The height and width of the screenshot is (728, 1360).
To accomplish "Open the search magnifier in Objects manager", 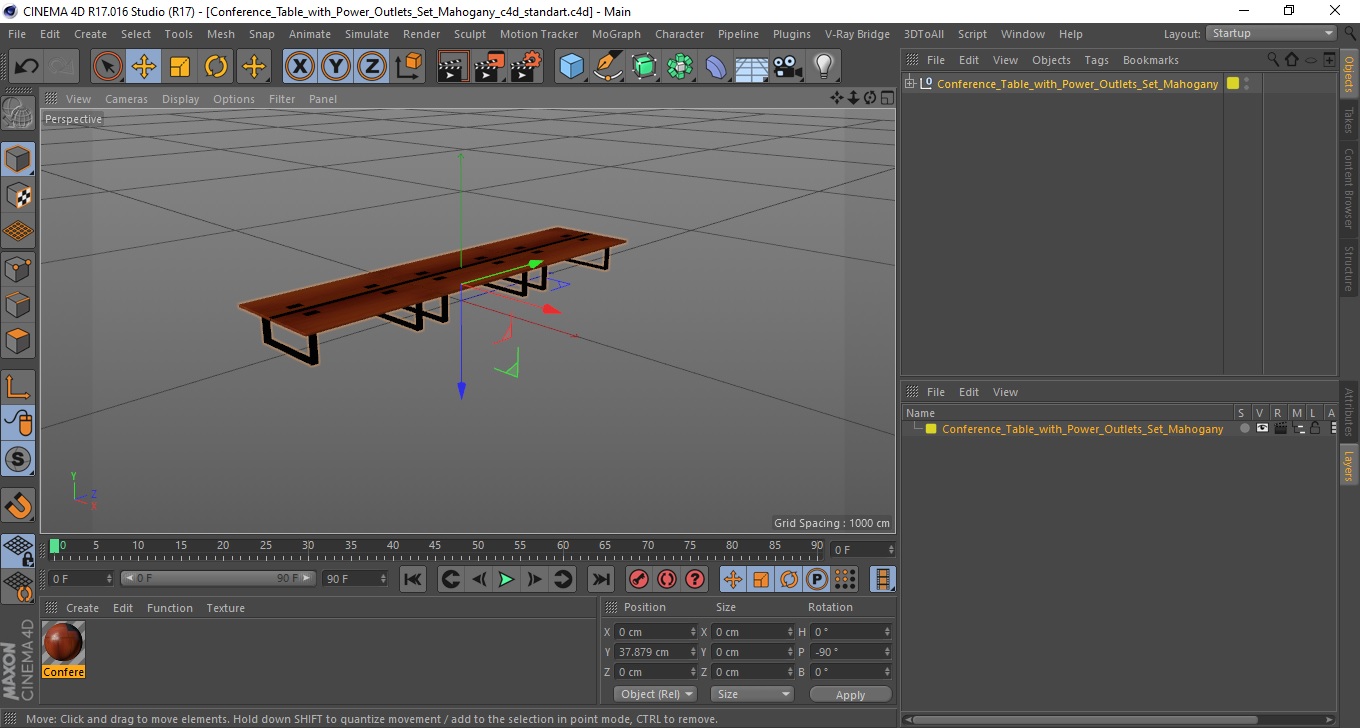I will tap(1274, 60).
